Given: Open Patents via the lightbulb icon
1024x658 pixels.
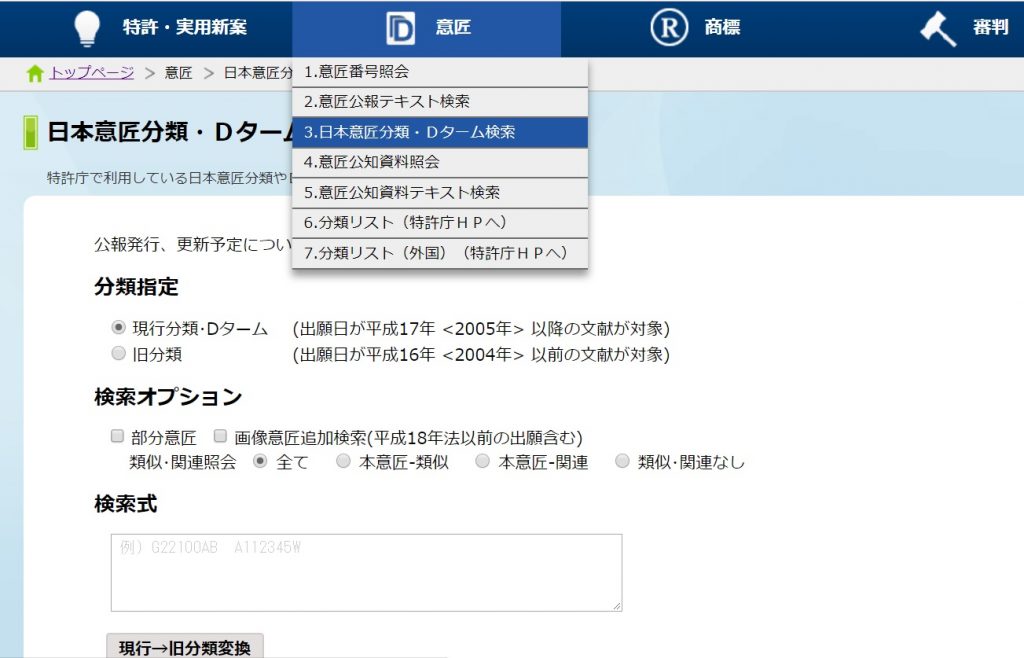Looking at the screenshot, I should click(87, 27).
